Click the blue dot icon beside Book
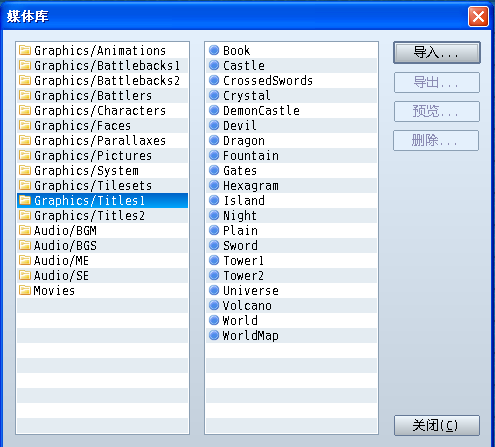The width and height of the screenshot is (495, 447). tap(214, 50)
